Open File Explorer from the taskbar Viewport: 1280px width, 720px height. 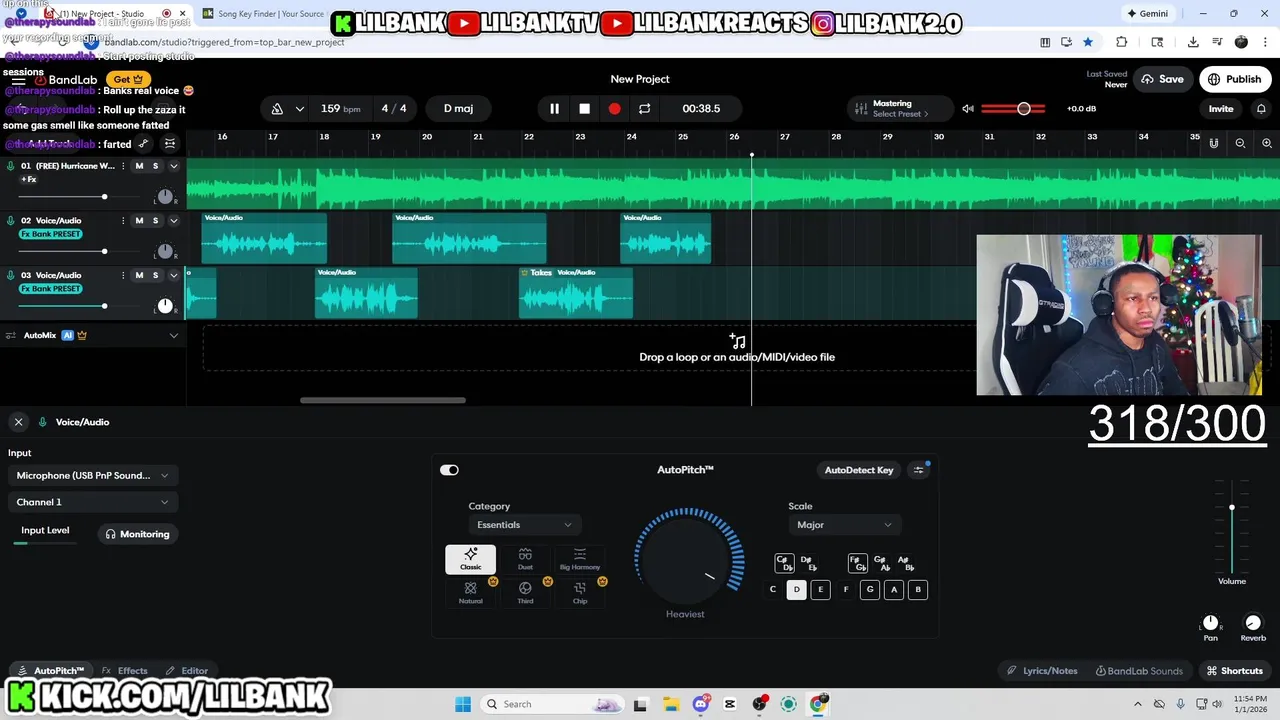click(x=671, y=704)
